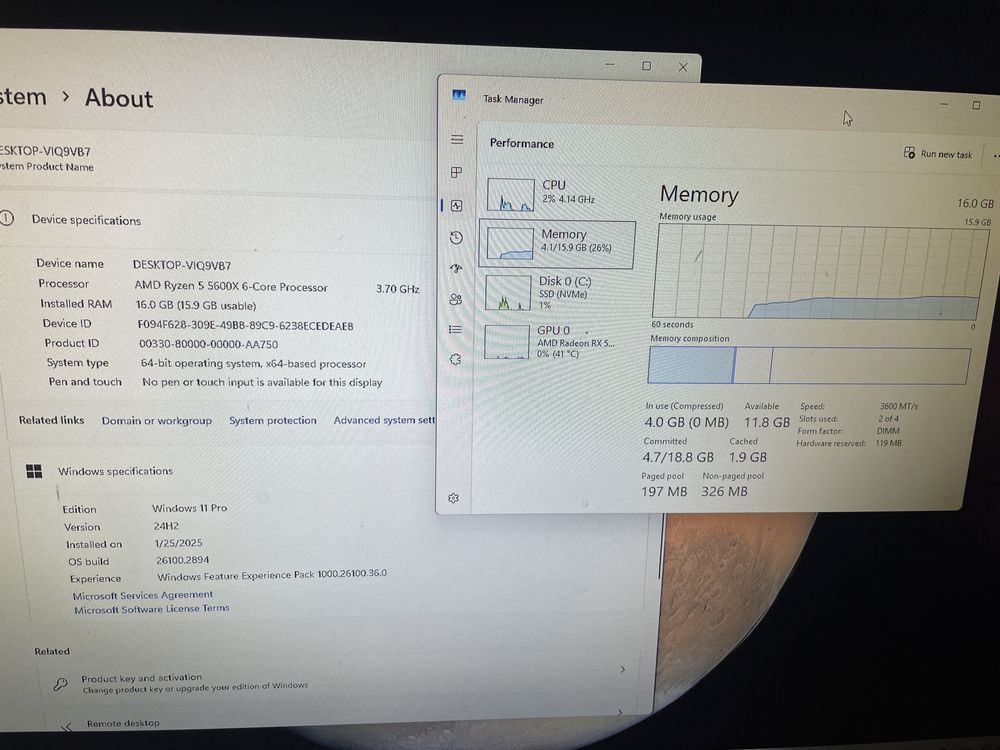Click the Memory usage graph
Screen dimensions: 1000x750
[x=820, y=272]
